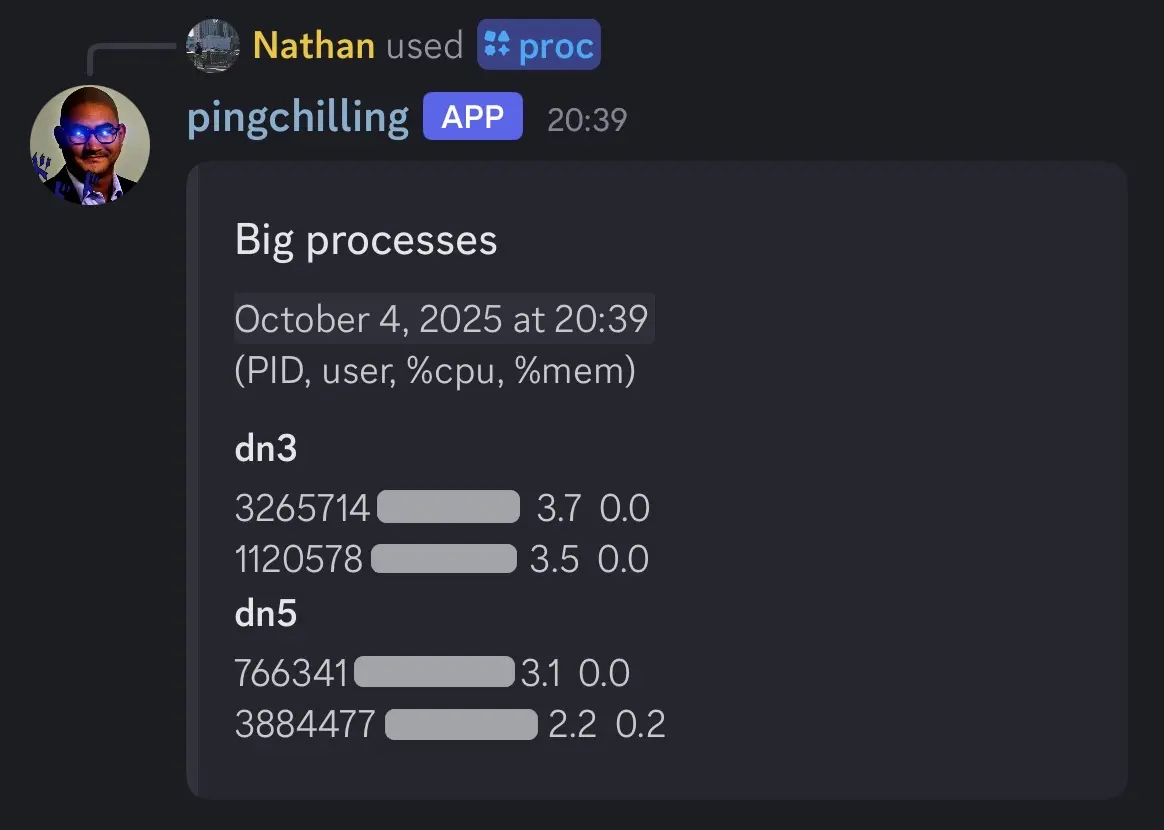Click the Nathan username in header

click(x=313, y=46)
